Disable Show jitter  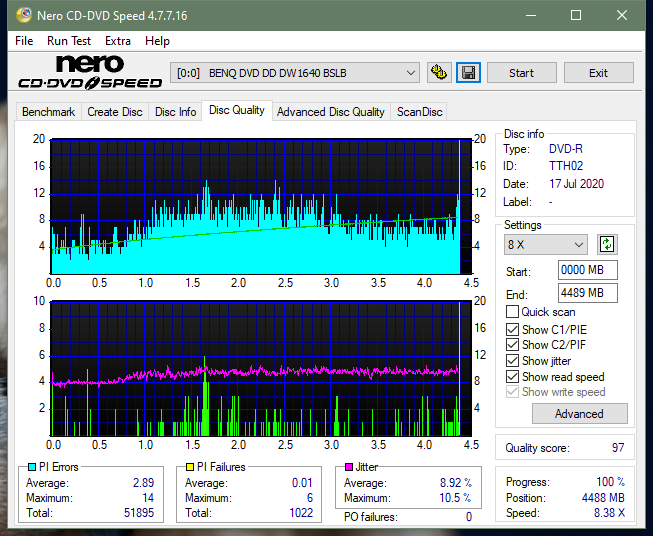[x=512, y=361]
